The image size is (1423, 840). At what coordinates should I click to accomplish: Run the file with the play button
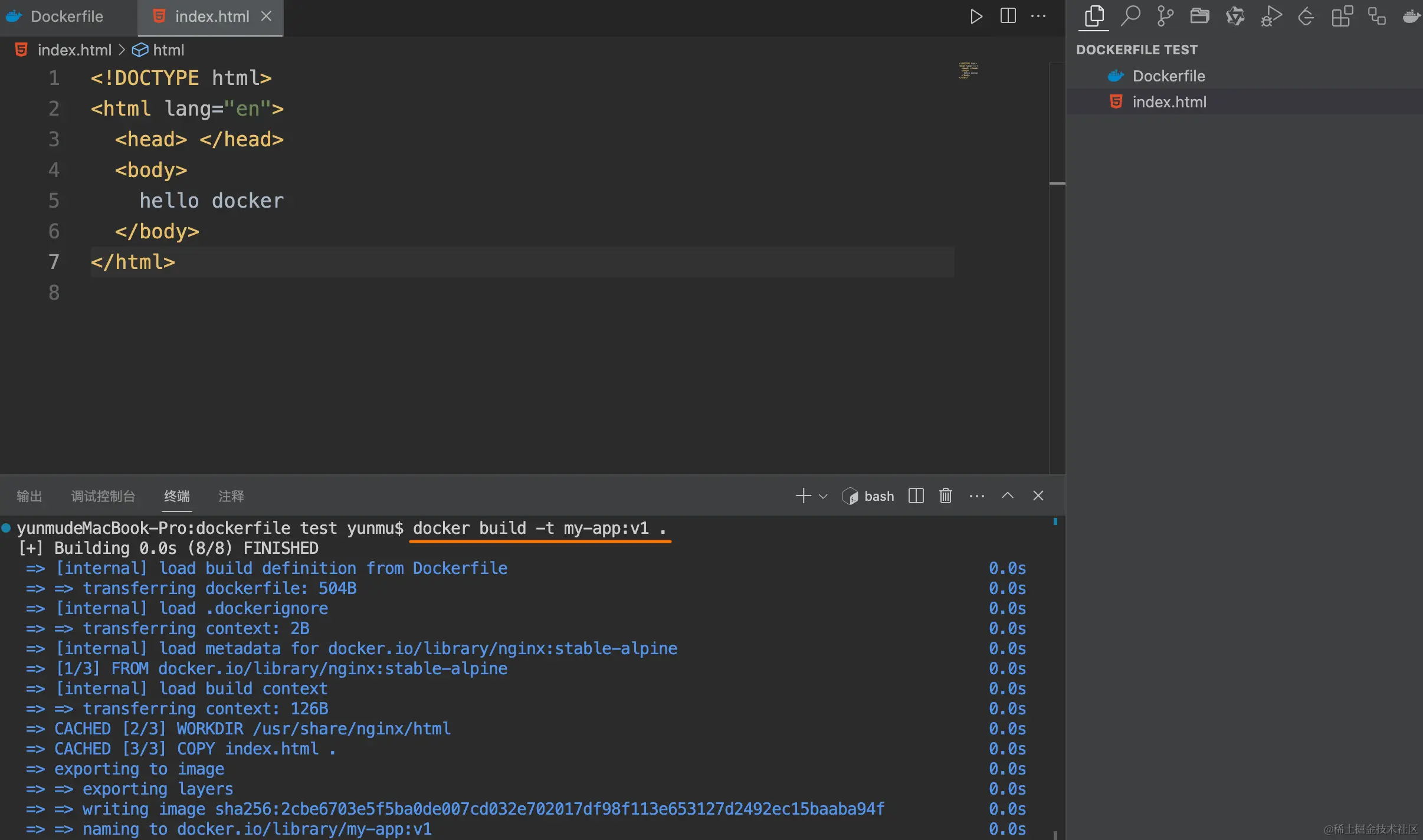(976, 16)
